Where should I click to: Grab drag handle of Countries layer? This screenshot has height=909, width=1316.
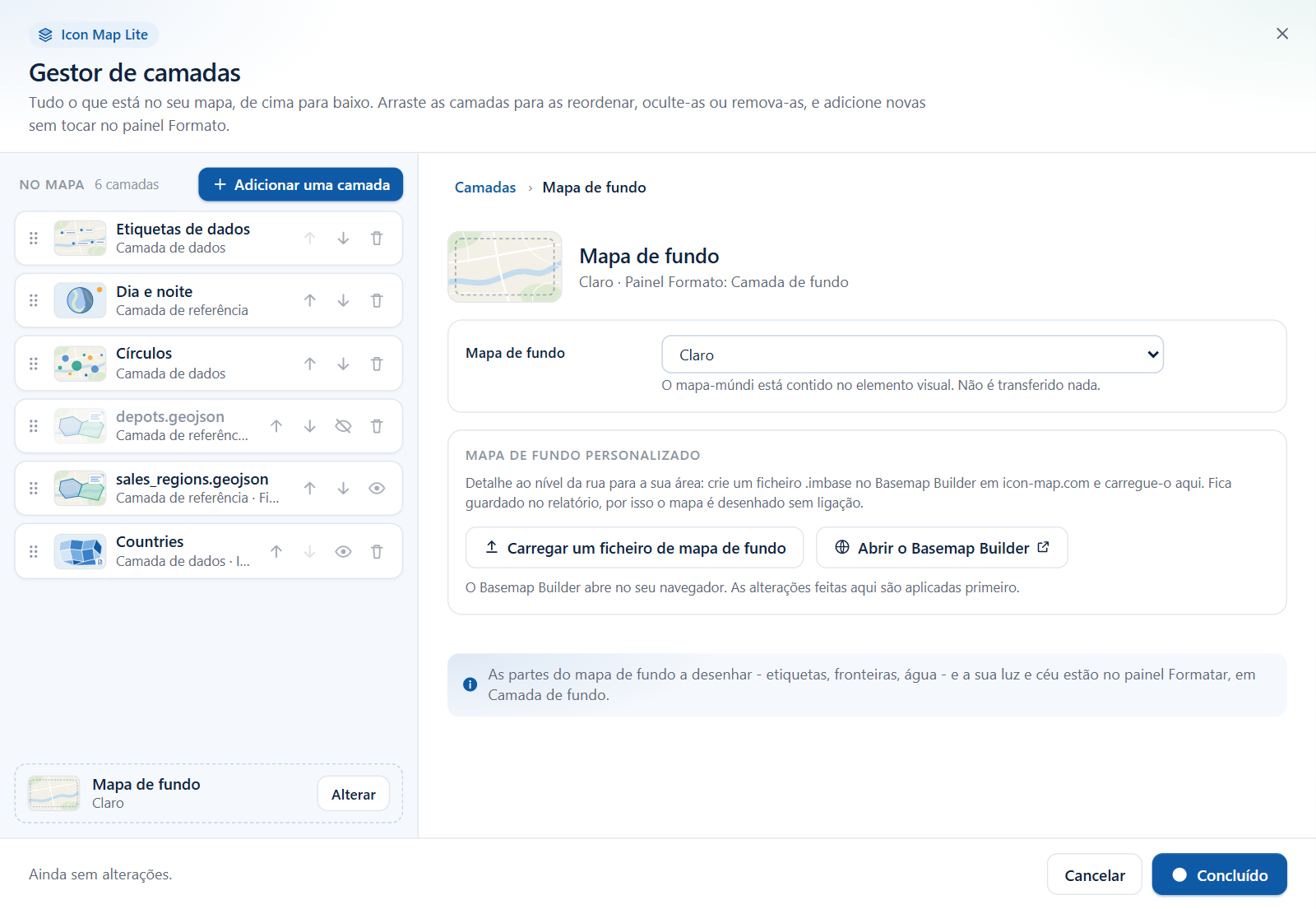tap(34, 552)
